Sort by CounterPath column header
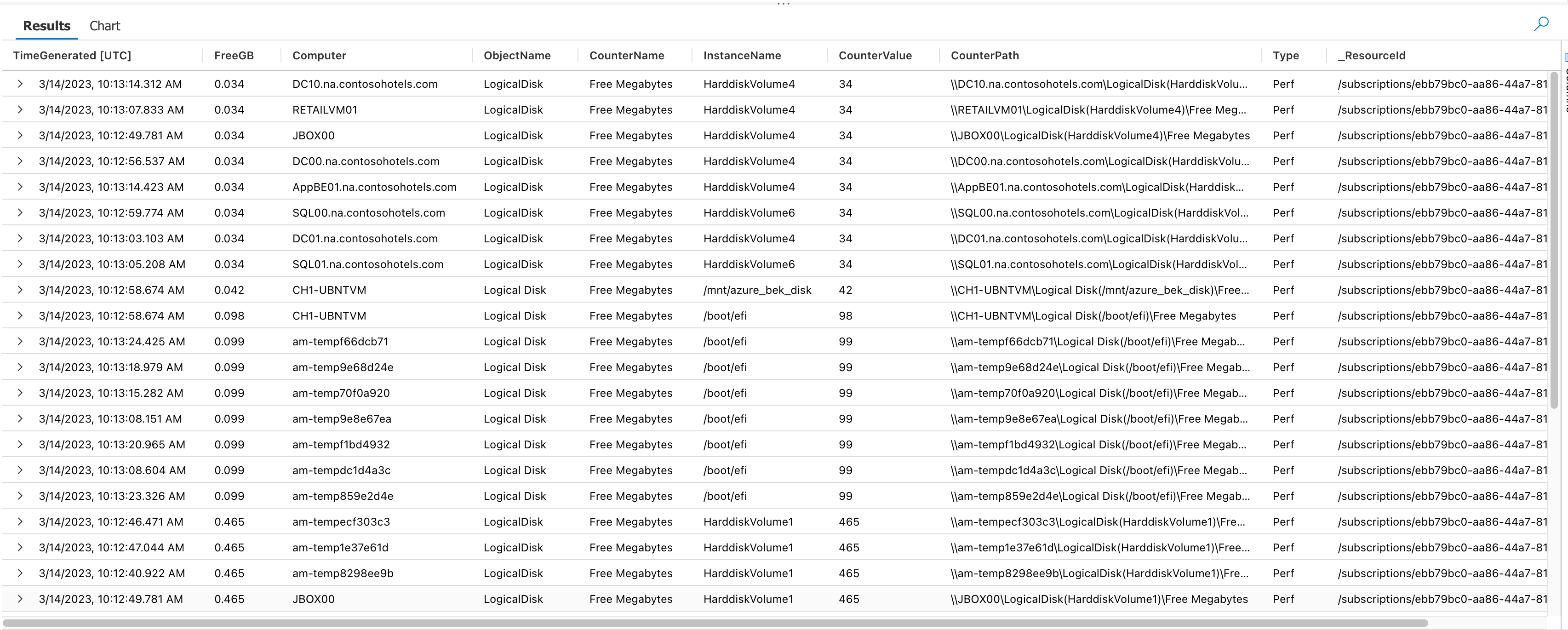 (984, 55)
